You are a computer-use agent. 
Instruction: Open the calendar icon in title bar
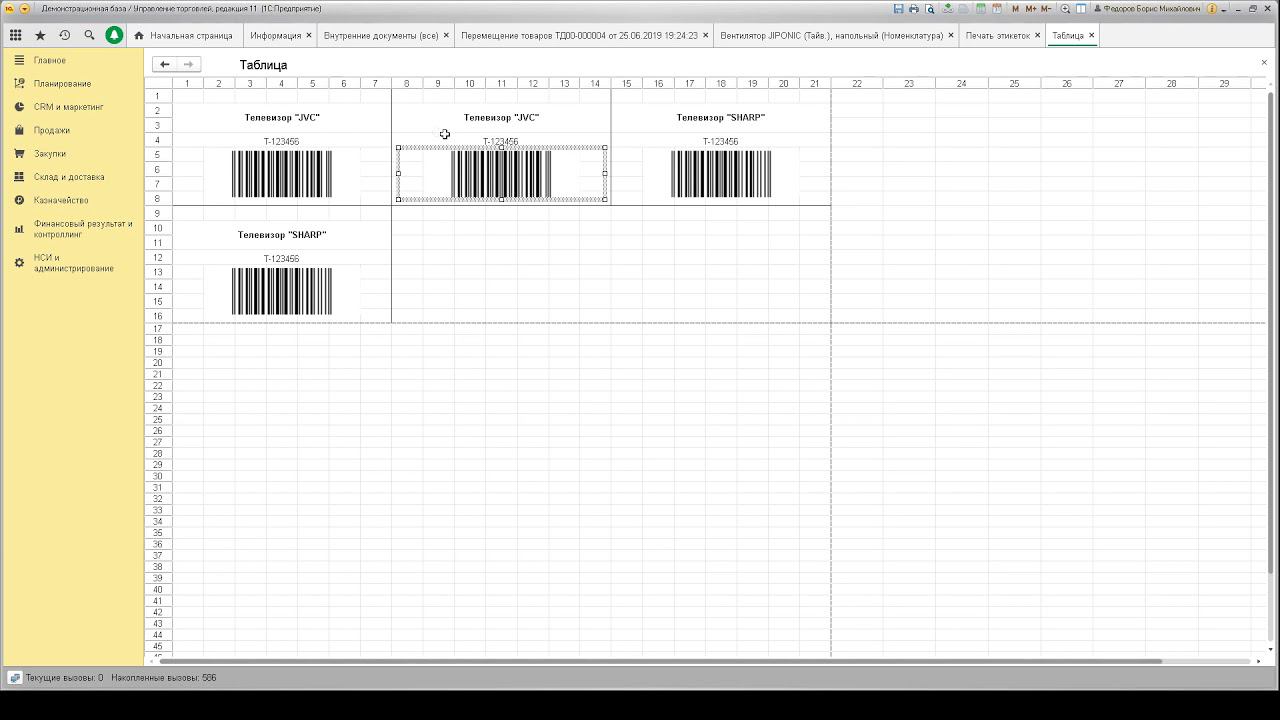click(x=996, y=8)
